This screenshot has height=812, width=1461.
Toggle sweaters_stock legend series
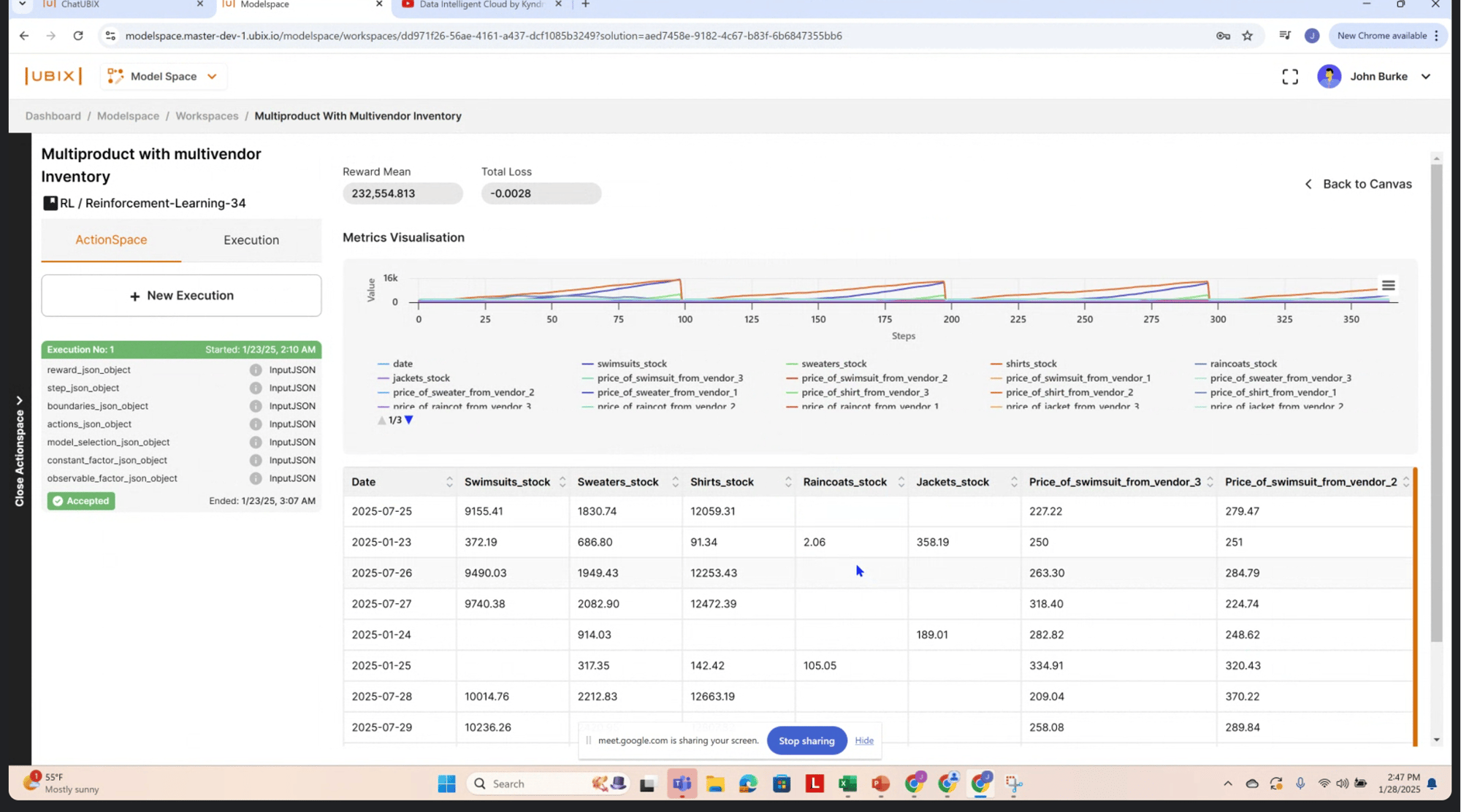pyautogui.click(x=826, y=364)
